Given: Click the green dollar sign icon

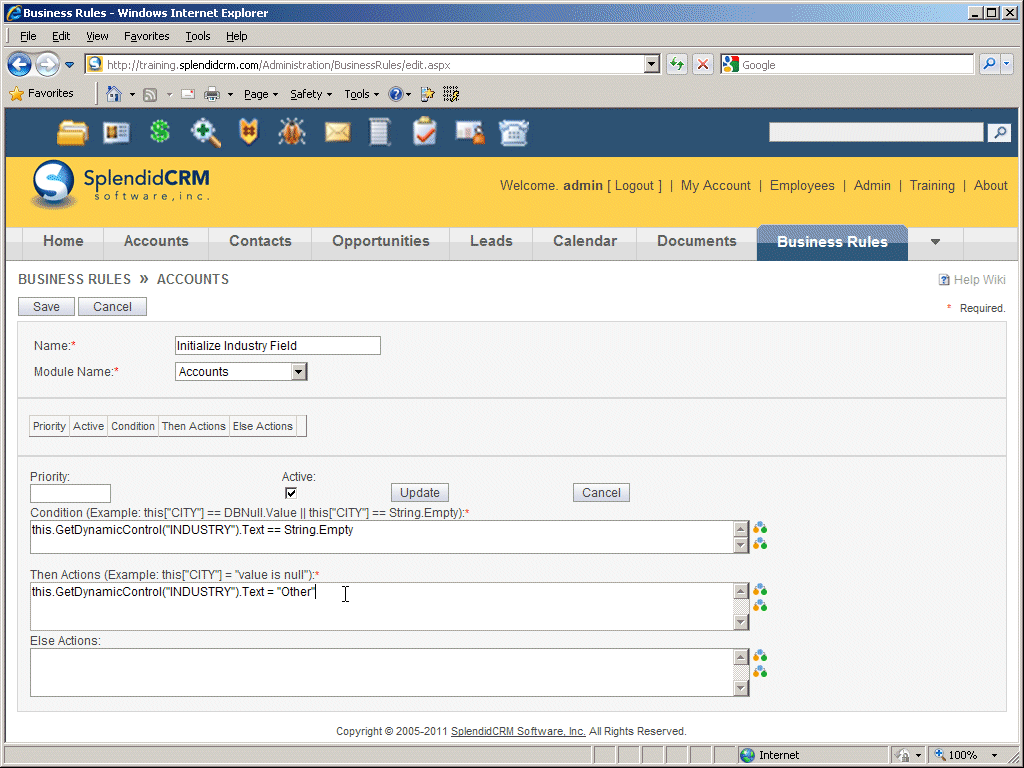Looking at the screenshot, I should (160, 132).
